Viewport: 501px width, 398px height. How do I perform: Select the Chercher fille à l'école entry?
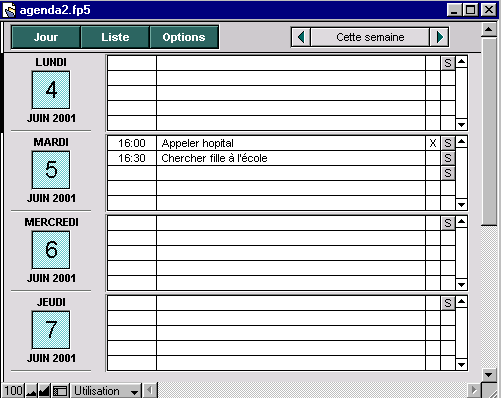click(291, 158)
